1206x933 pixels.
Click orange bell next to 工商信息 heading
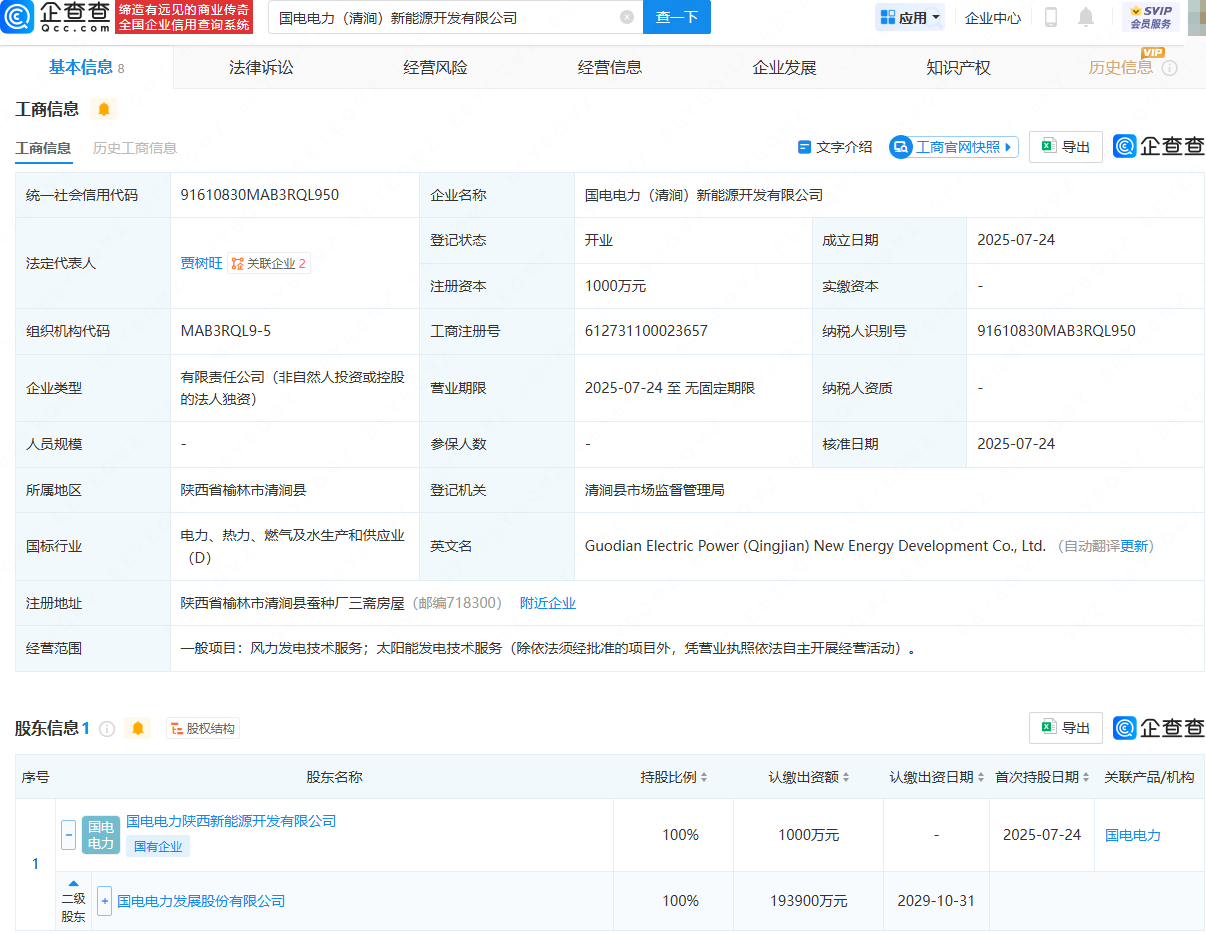click(x=104, y=109)
